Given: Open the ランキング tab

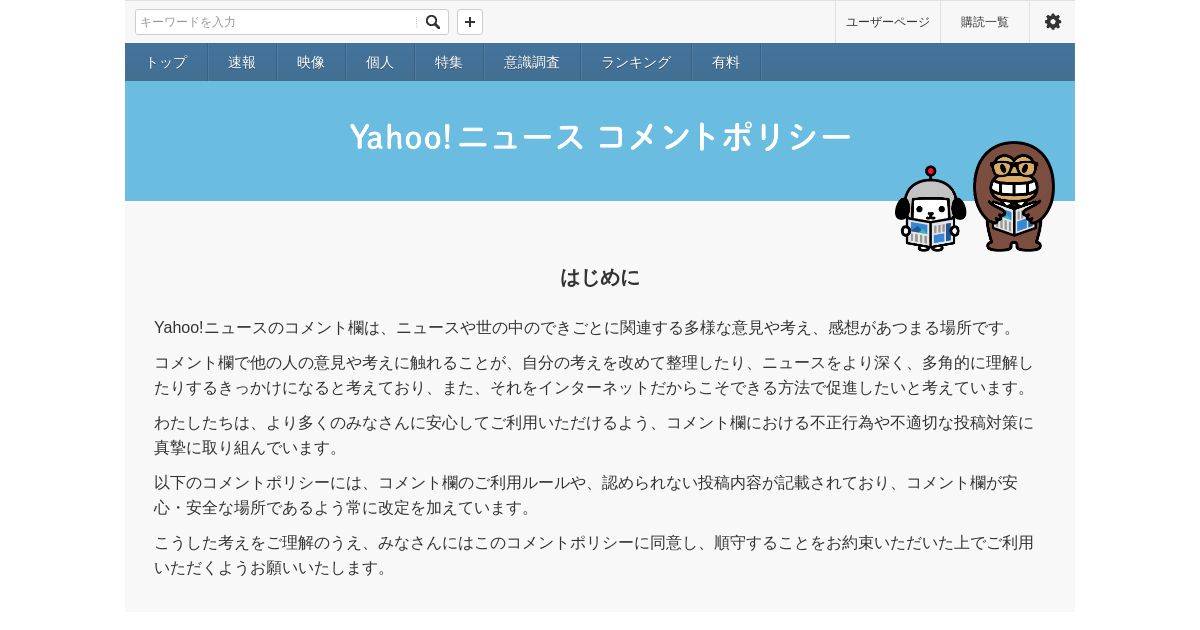Looking at the screenshot, I should [636, 62].
